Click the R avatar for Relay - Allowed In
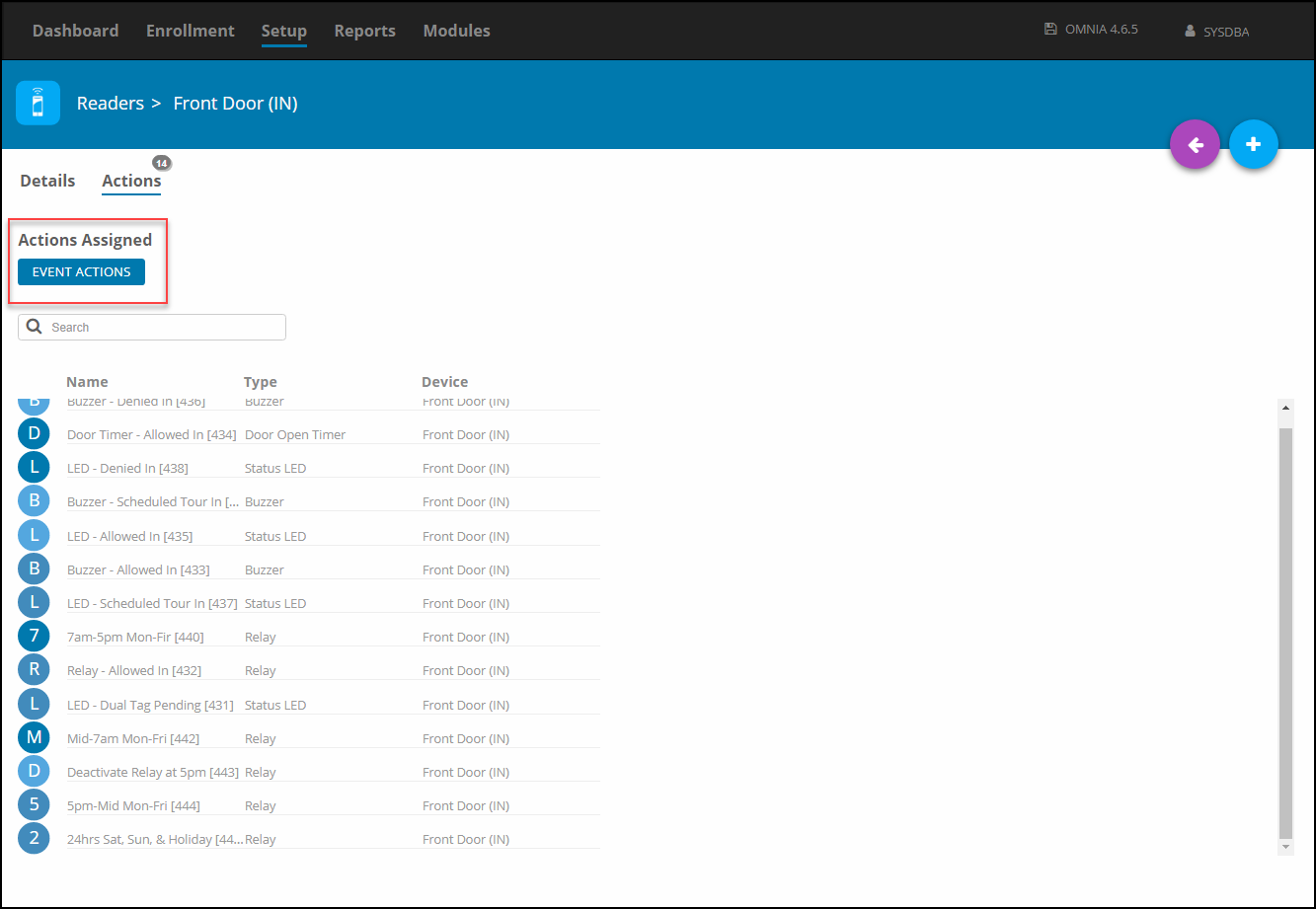This screenshot has width=1316, height=909. tap(34, 670)
